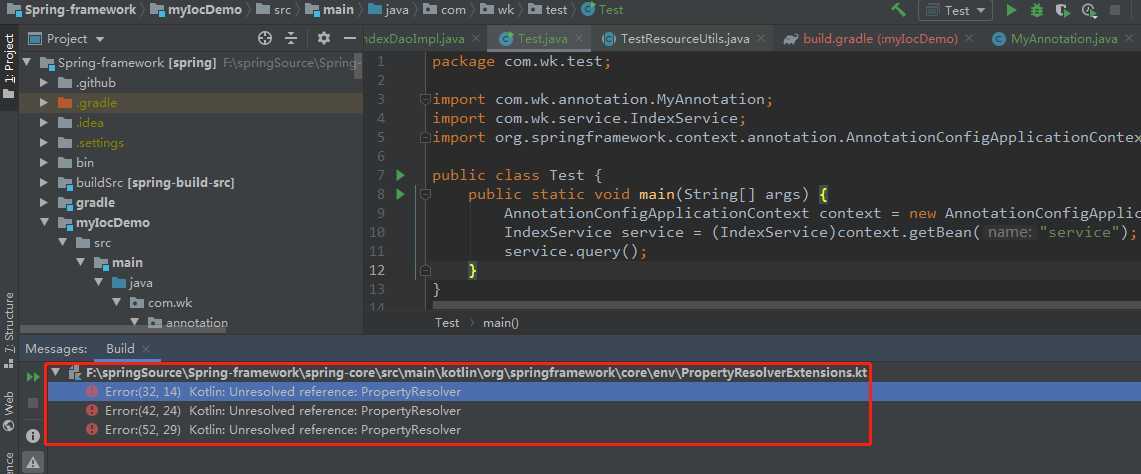
Task: Click the Build project hammer icon
Action: 899,10
